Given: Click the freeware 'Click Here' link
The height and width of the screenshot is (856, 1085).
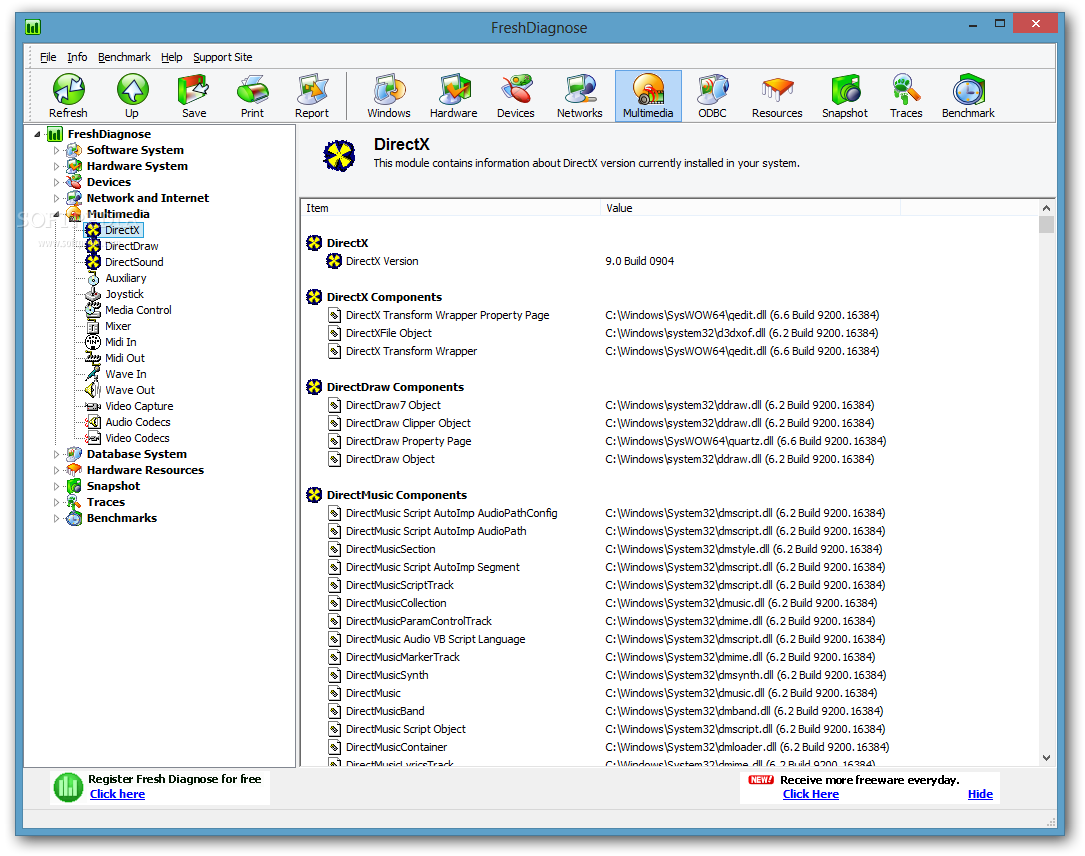Looking at the screenshot, I should 810,794.
